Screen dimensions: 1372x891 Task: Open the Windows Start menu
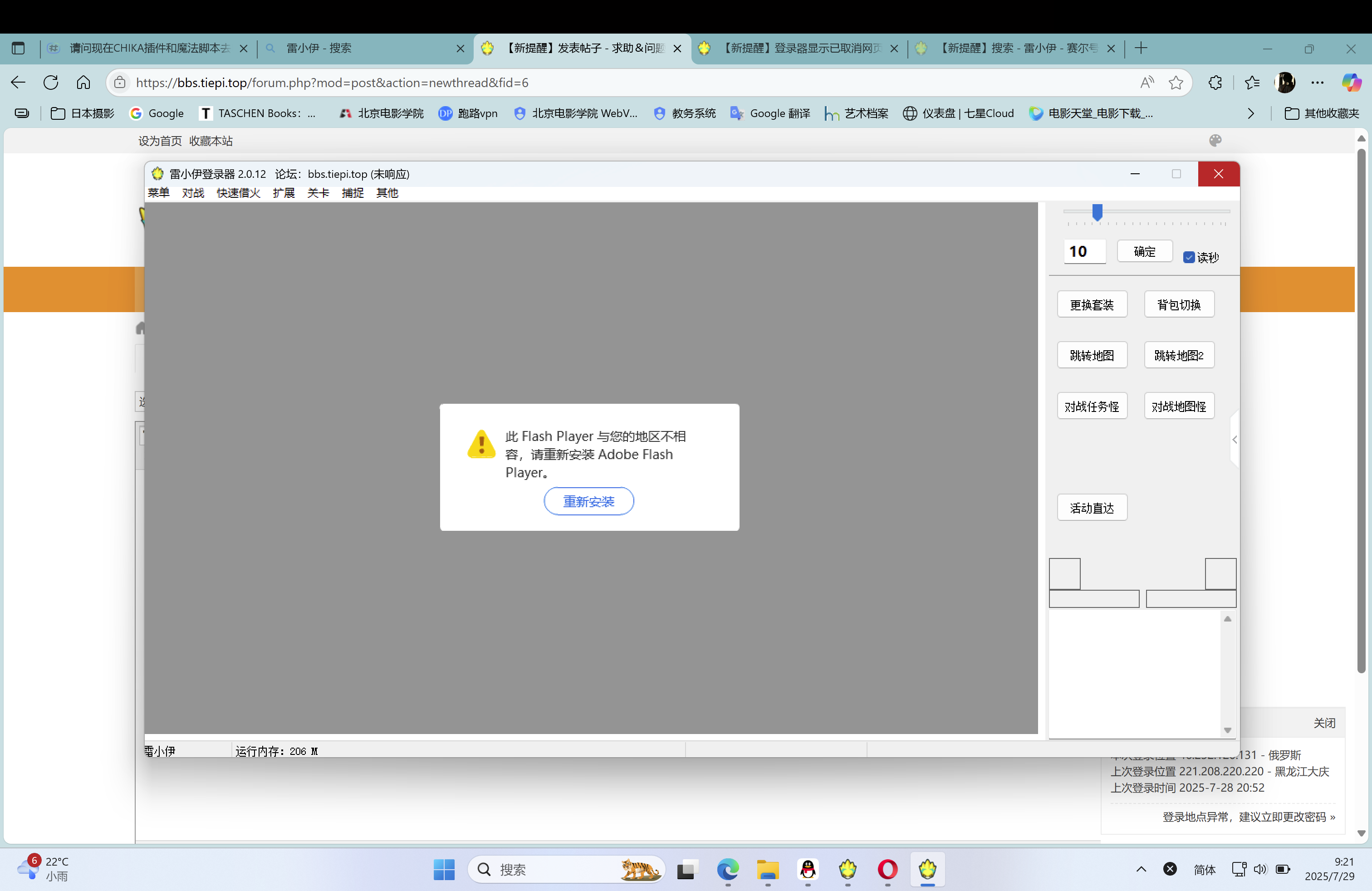click(444, 869)
